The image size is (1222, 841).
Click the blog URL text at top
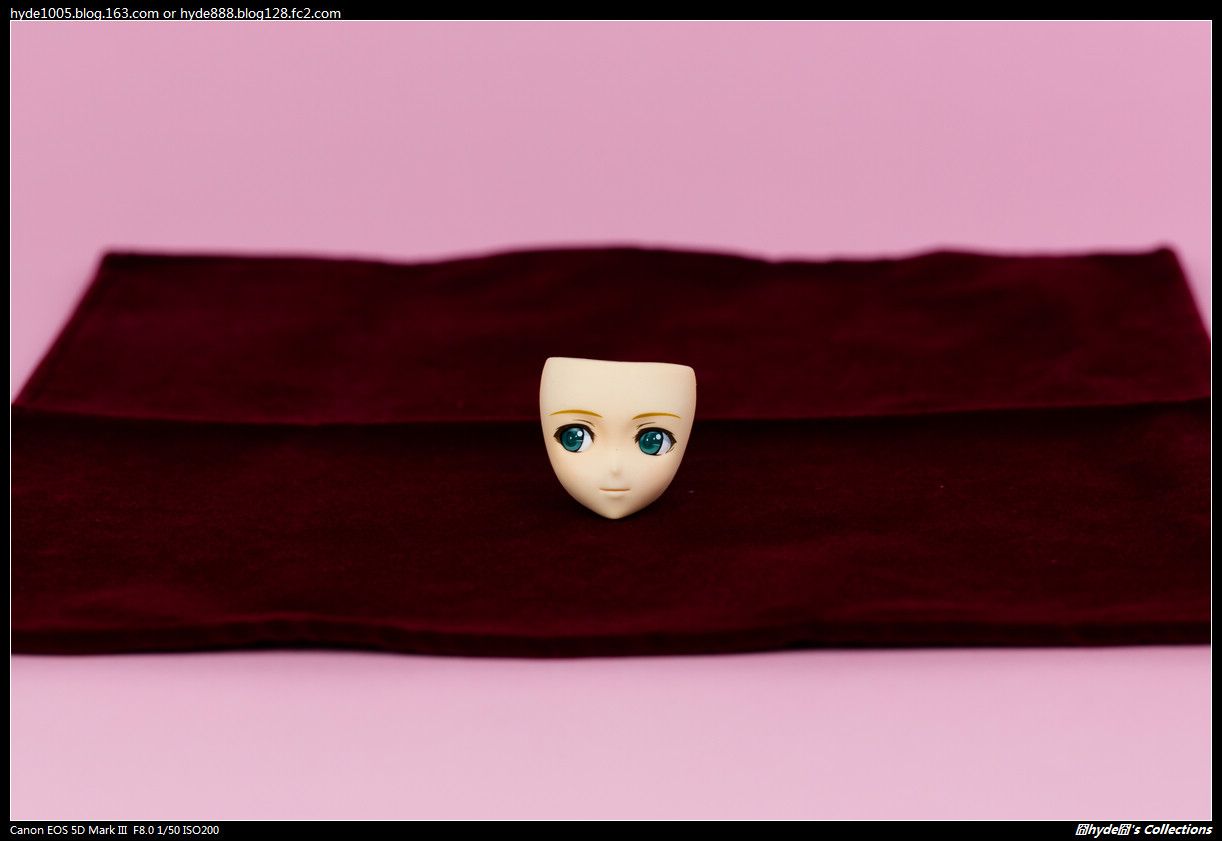tap(175, 13)
